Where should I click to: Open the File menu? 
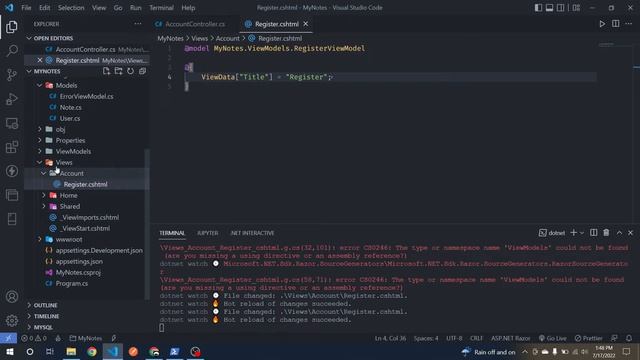(26, 7)
